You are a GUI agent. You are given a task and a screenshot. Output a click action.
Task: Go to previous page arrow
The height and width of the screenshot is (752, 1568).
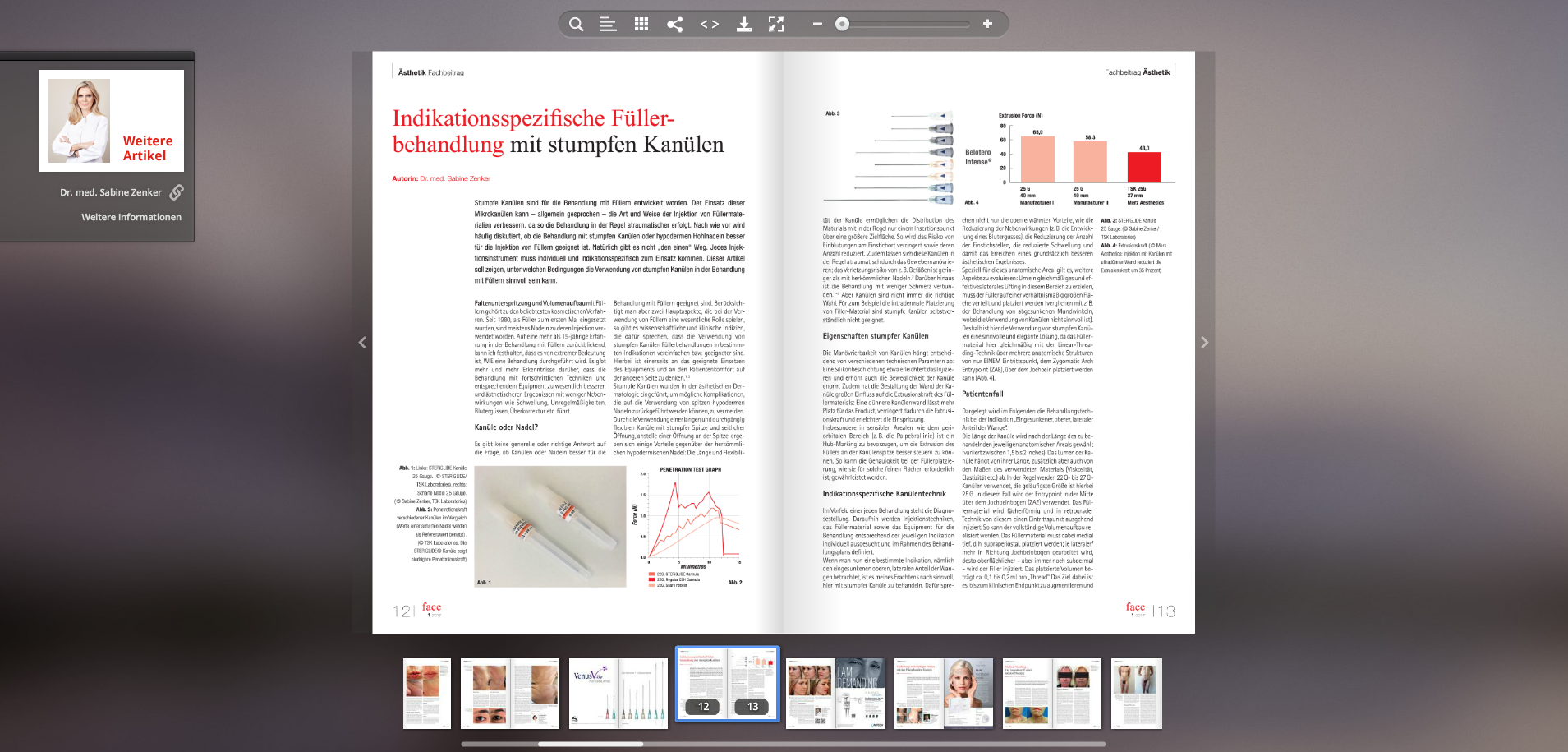(x=362, y=343)
